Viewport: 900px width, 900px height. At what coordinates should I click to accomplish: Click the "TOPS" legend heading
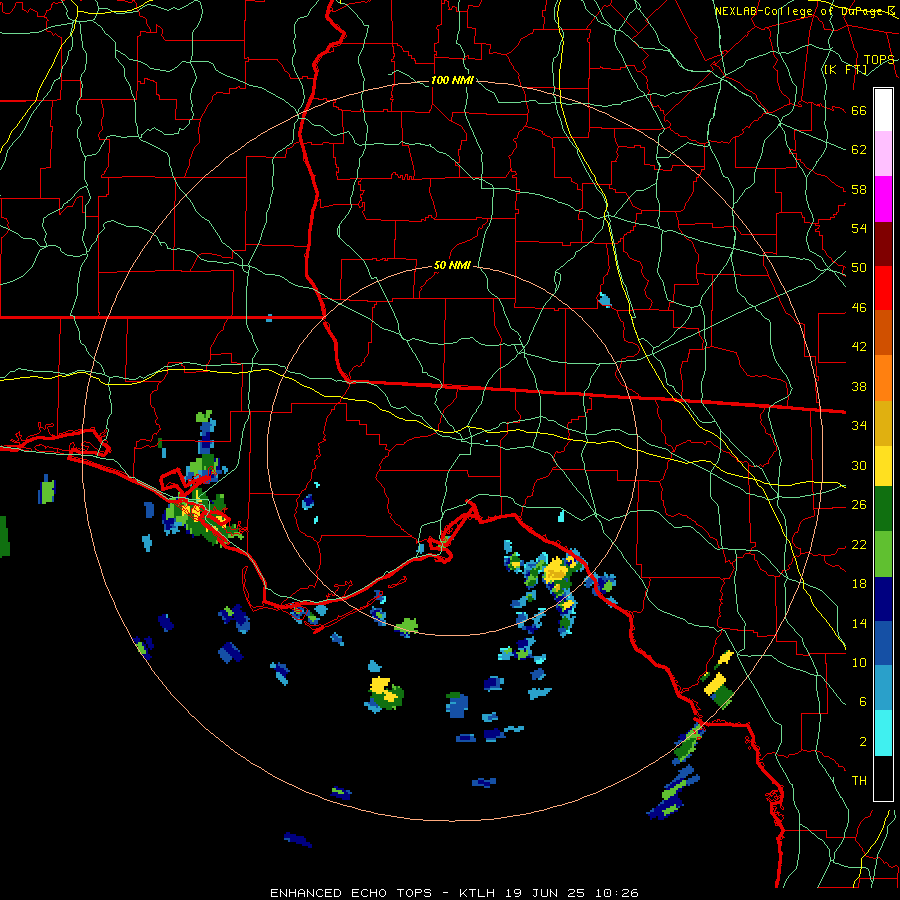click(879, 60)
